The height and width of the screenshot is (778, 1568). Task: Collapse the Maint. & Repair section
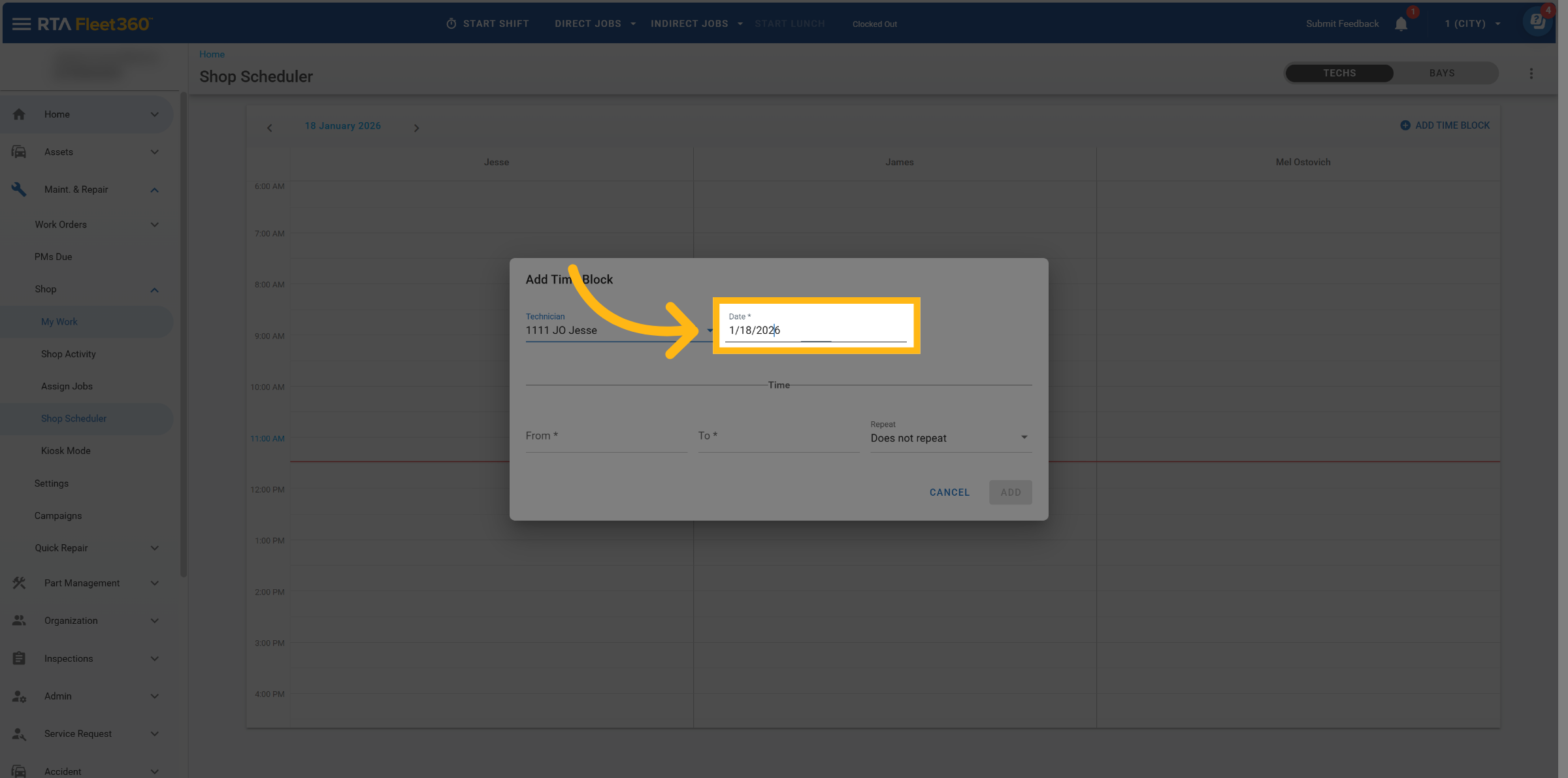pos(154,190)
